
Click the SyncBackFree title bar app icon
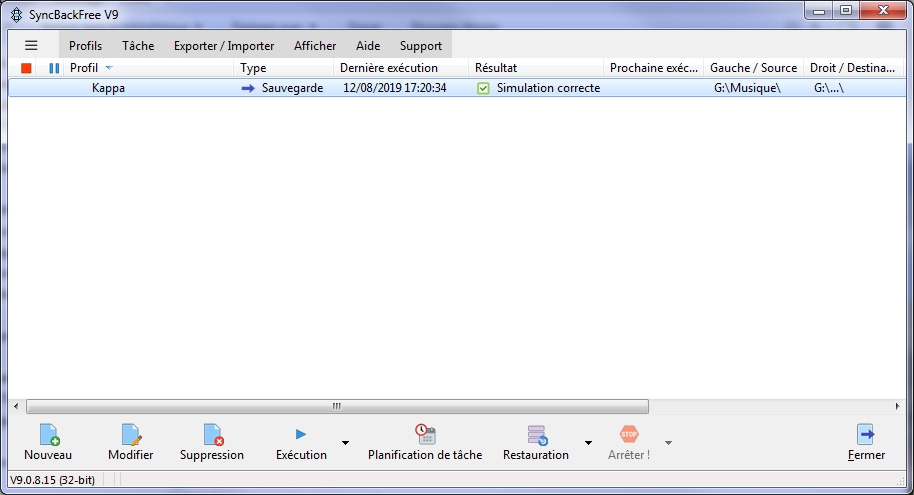(x=17, y=15)
